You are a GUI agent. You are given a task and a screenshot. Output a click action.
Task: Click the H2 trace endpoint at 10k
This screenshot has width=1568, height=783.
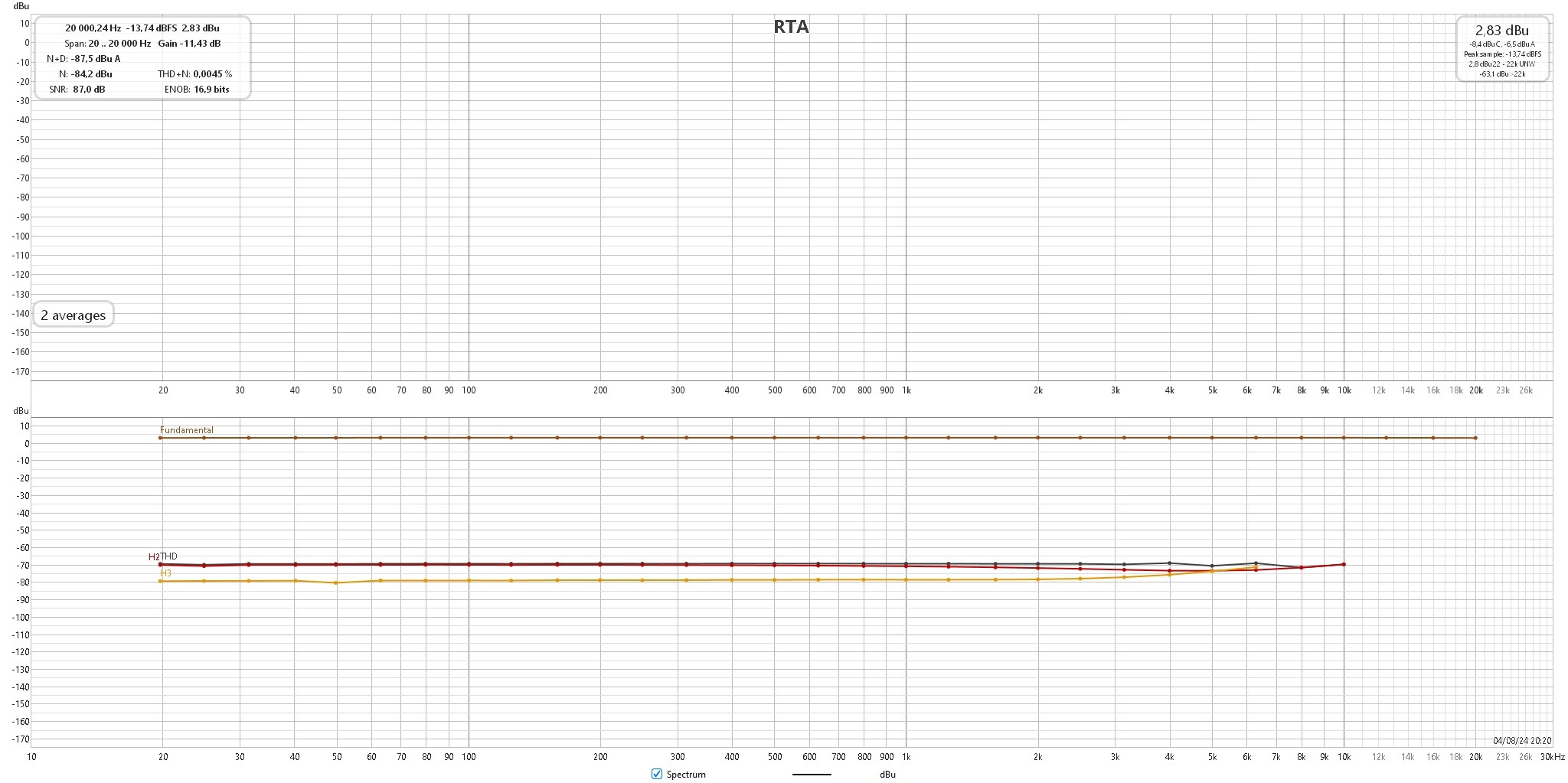tap(1344, 565)
